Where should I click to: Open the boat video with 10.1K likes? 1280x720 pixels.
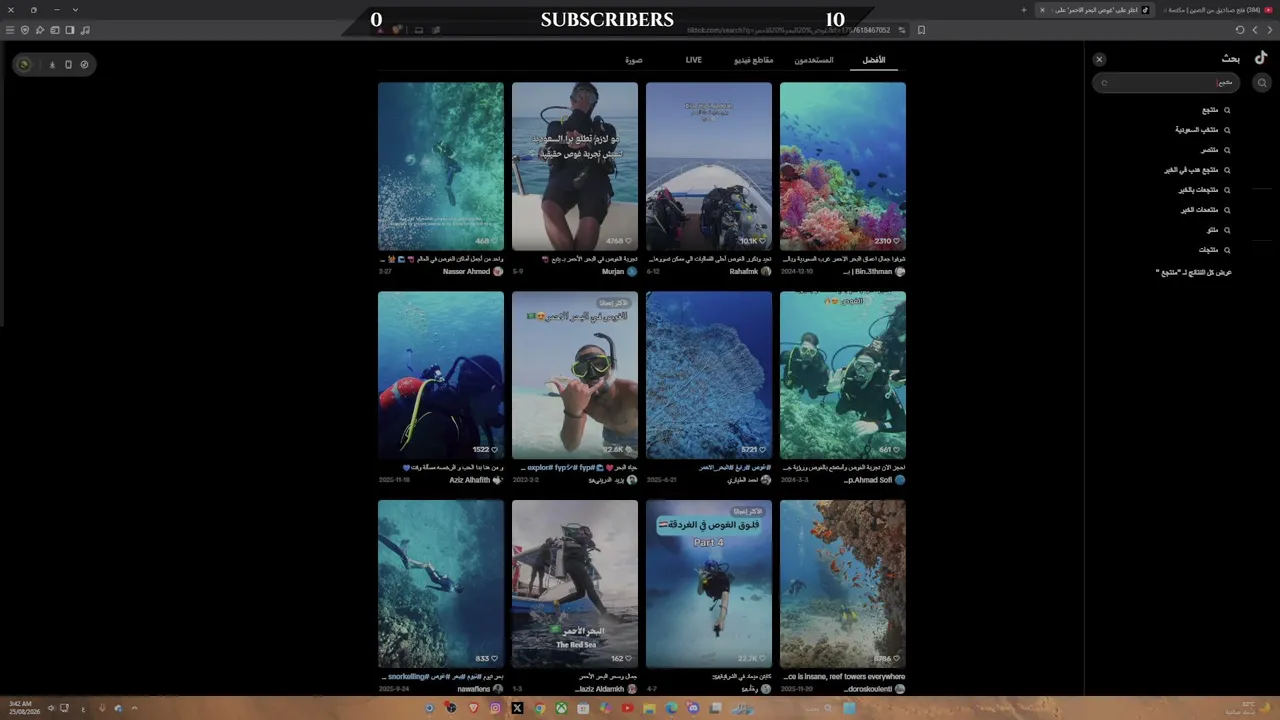709,166
